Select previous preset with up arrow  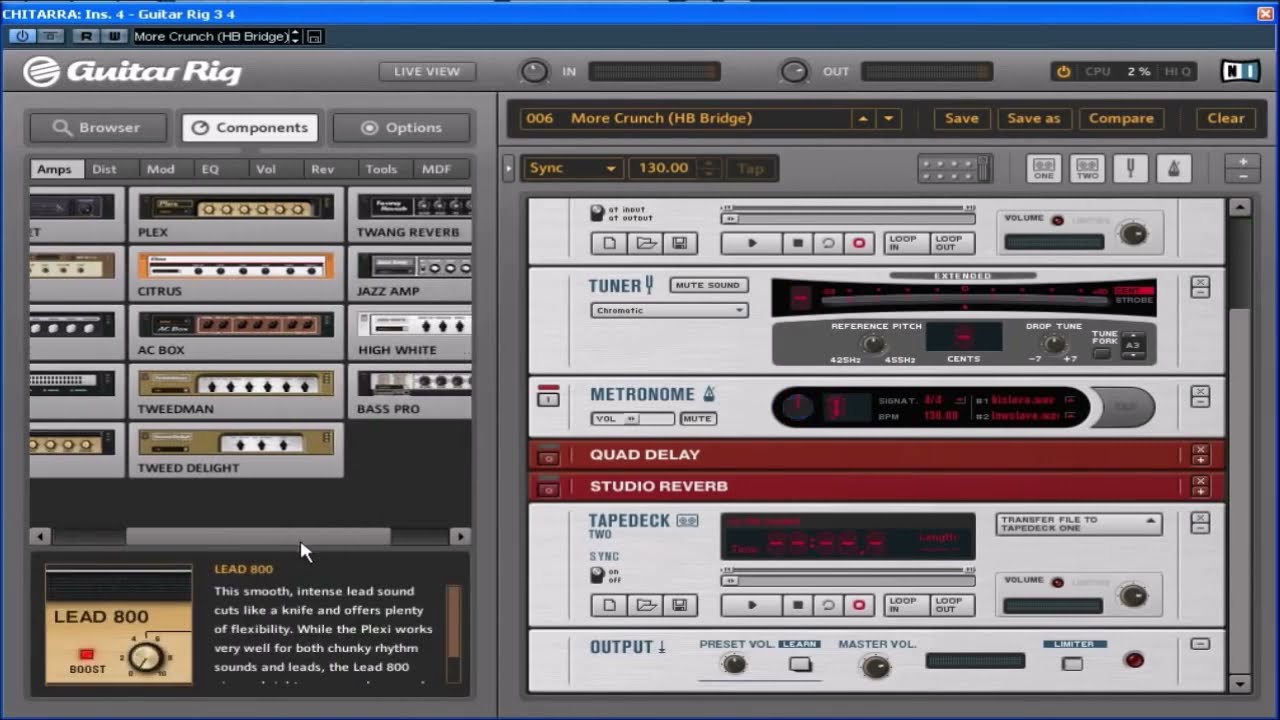[x=863, y=118]
